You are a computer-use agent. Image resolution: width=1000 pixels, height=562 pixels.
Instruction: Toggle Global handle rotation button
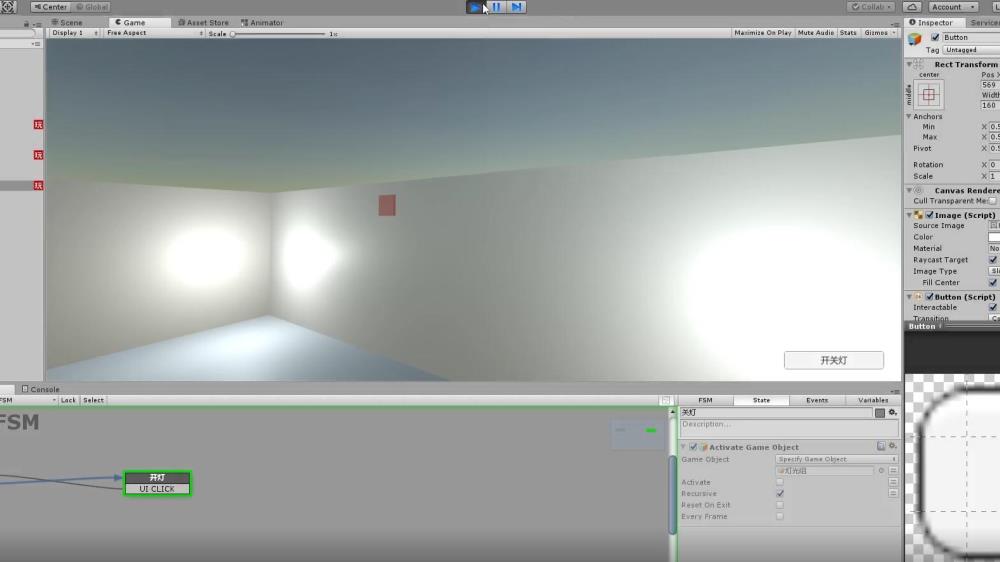pos(92,7)
